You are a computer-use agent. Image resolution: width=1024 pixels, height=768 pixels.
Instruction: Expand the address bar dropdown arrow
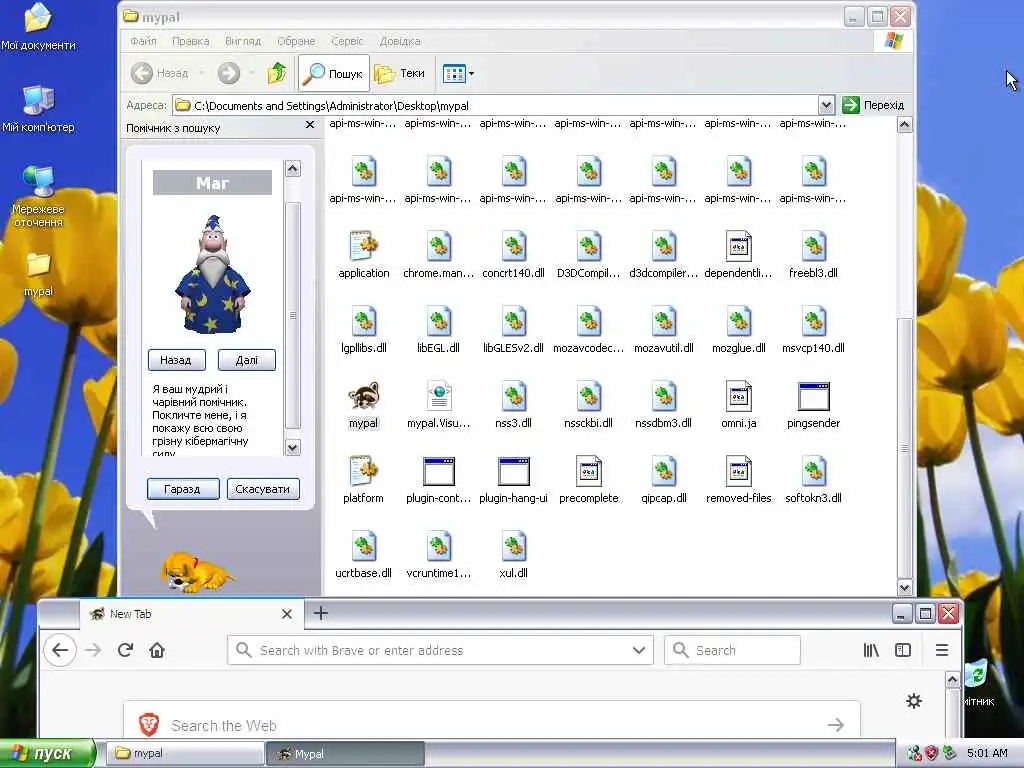coord(826,105)
